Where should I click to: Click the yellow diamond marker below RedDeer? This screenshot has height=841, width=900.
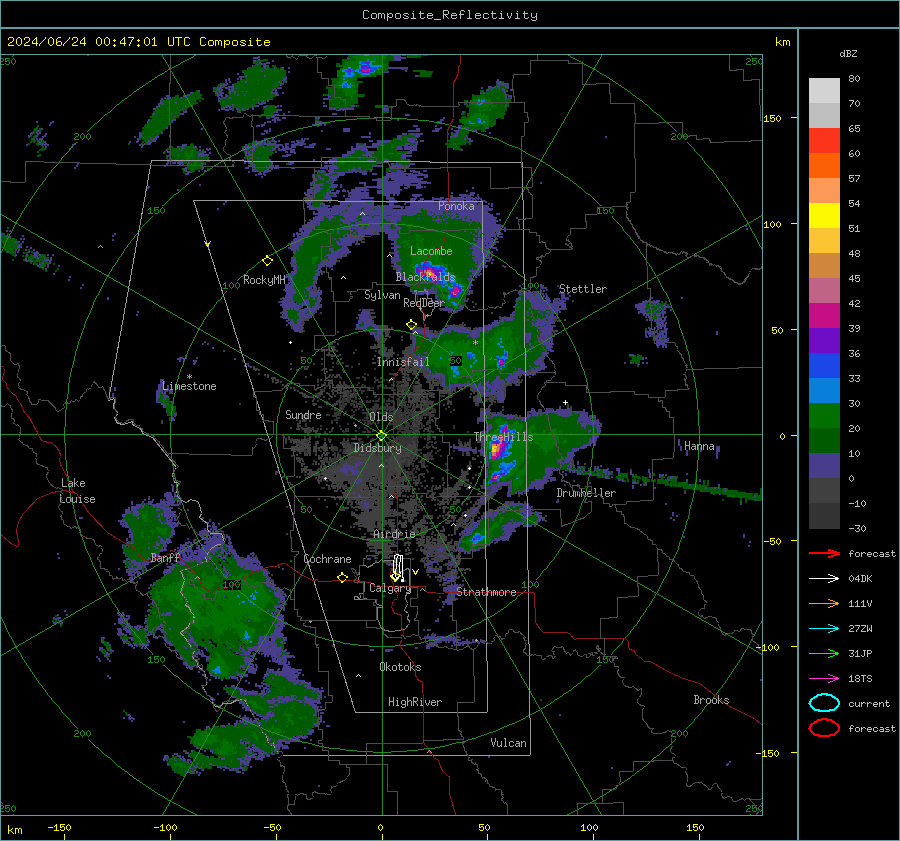point(412,325)
